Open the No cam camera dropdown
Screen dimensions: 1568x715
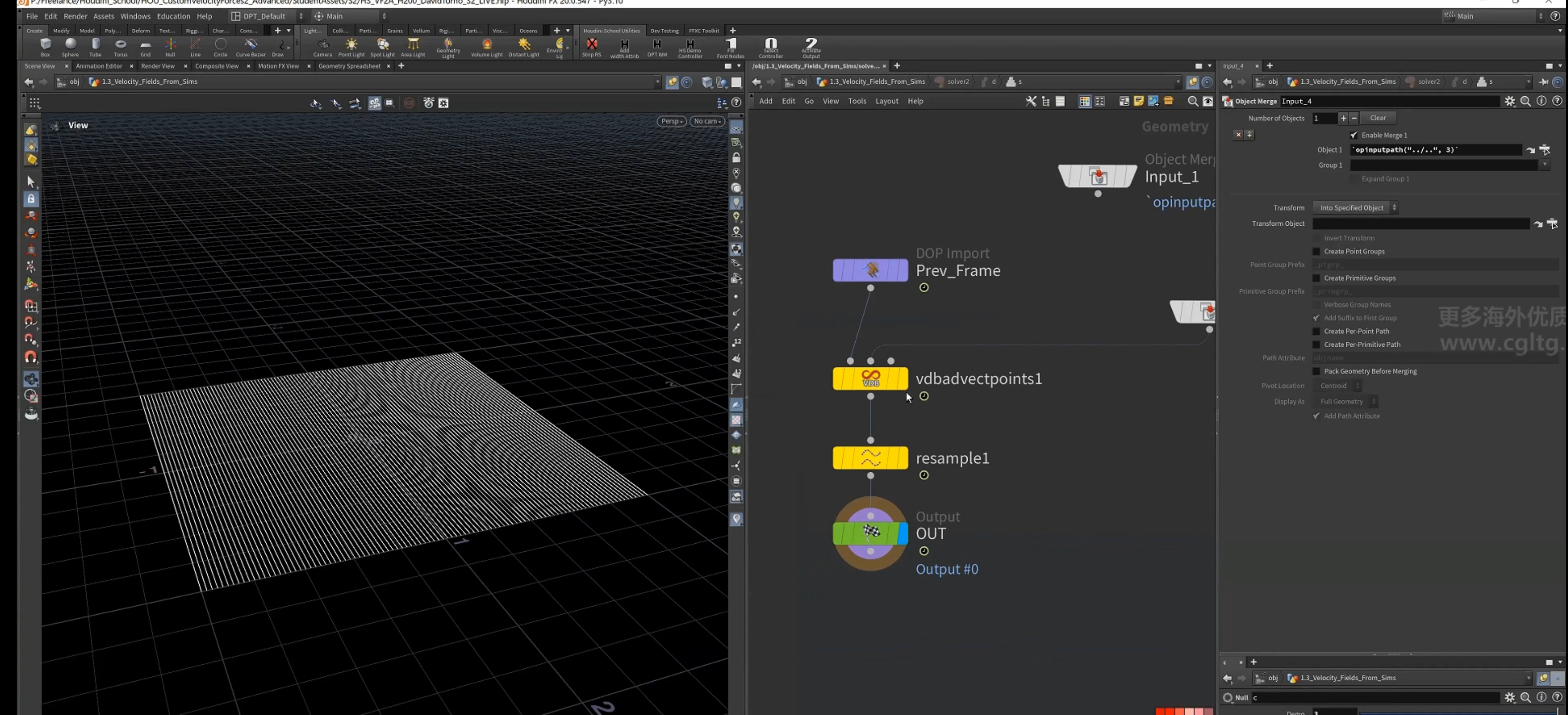point(707,121)
